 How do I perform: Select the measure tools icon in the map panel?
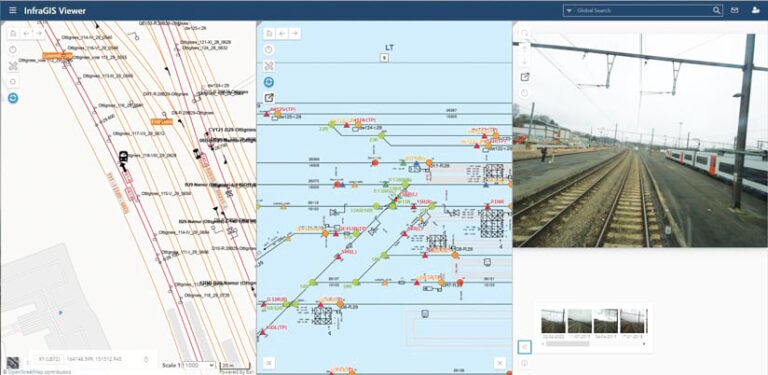click(13, 66)
